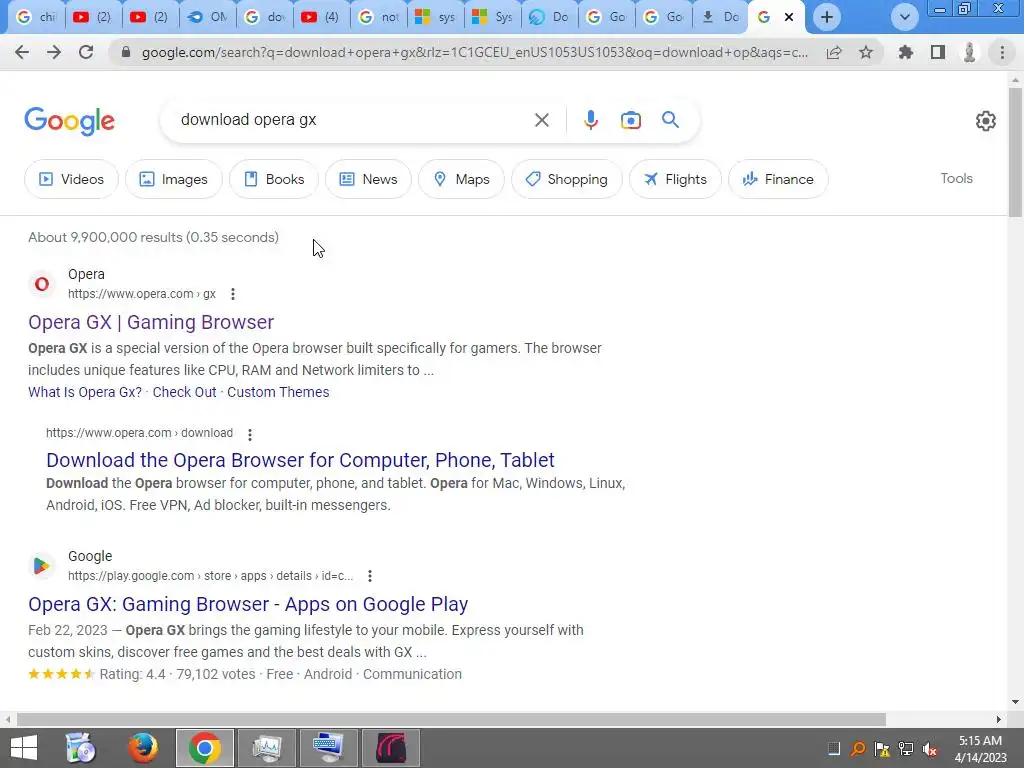Viewport: 1024px width, 768px height.
Task: Open the What Is Opera Gx? sitelink
Action: tap(85, 392)
